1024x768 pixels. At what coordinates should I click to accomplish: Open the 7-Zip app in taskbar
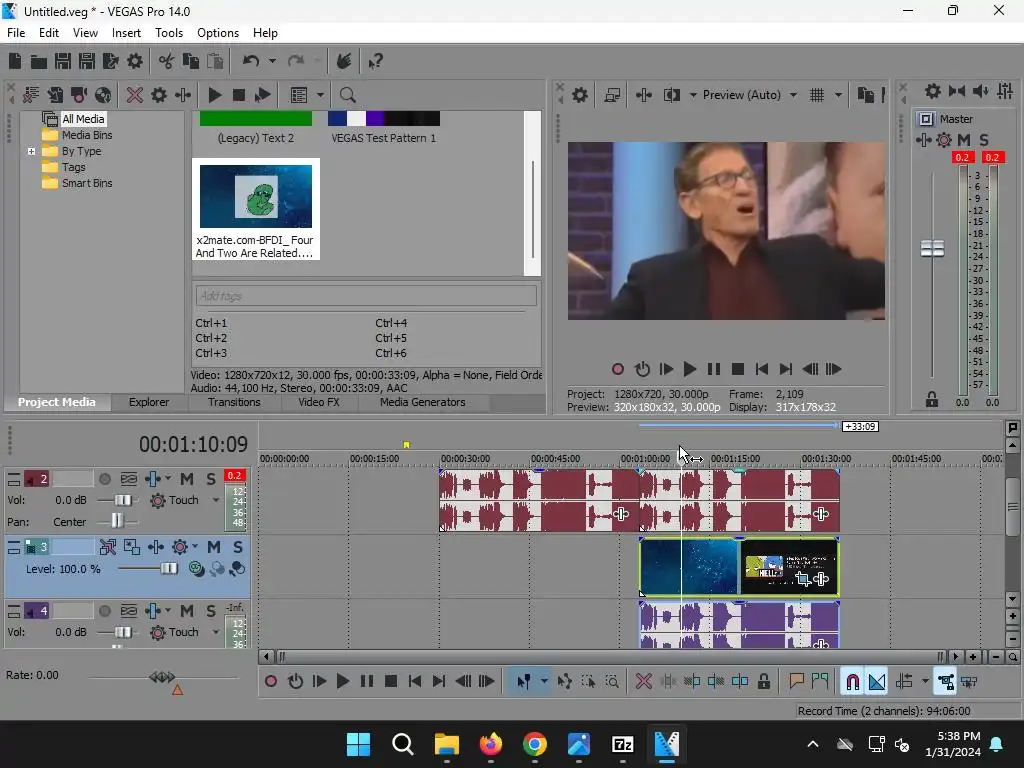tap(622, 744)
